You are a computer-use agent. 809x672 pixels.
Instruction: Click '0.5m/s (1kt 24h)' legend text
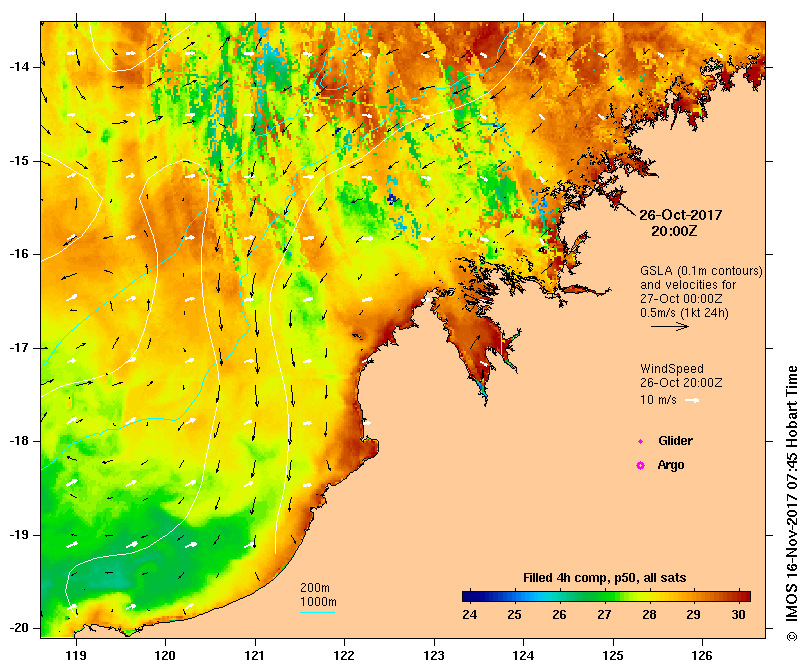tap(684, 313)
